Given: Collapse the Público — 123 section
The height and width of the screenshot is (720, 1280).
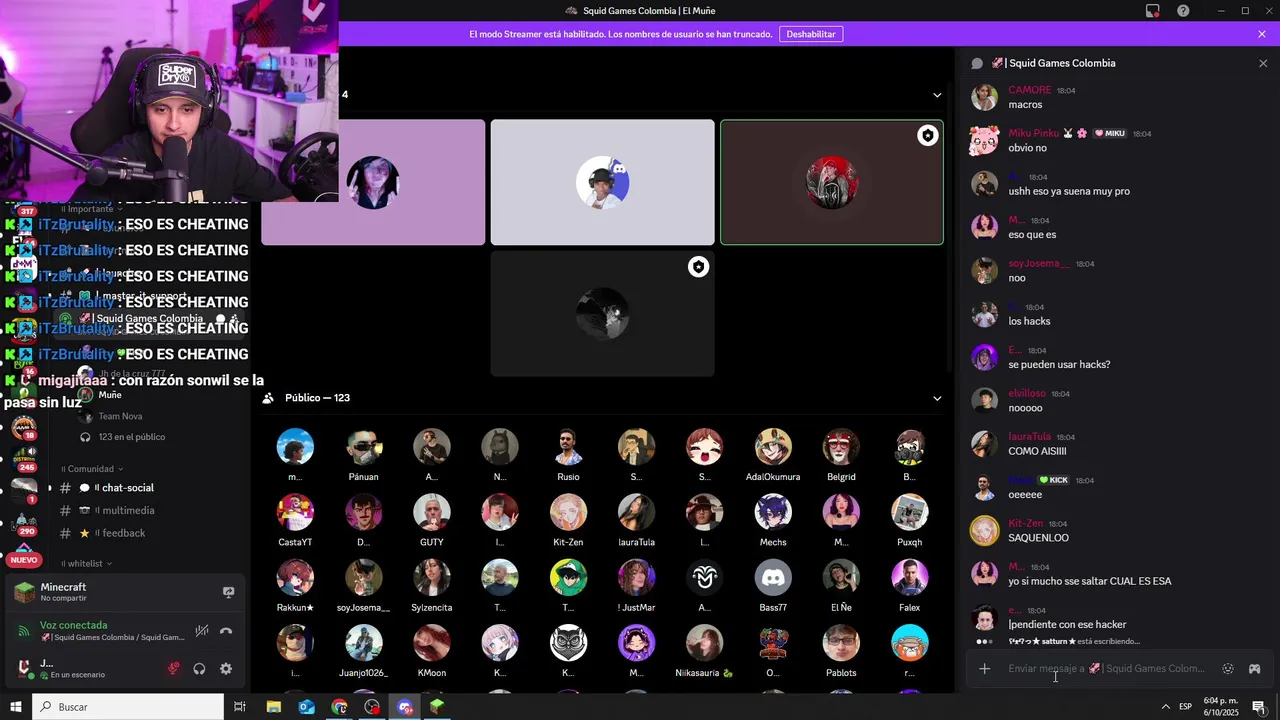Looking at the screenshot, I should [937, 398].
